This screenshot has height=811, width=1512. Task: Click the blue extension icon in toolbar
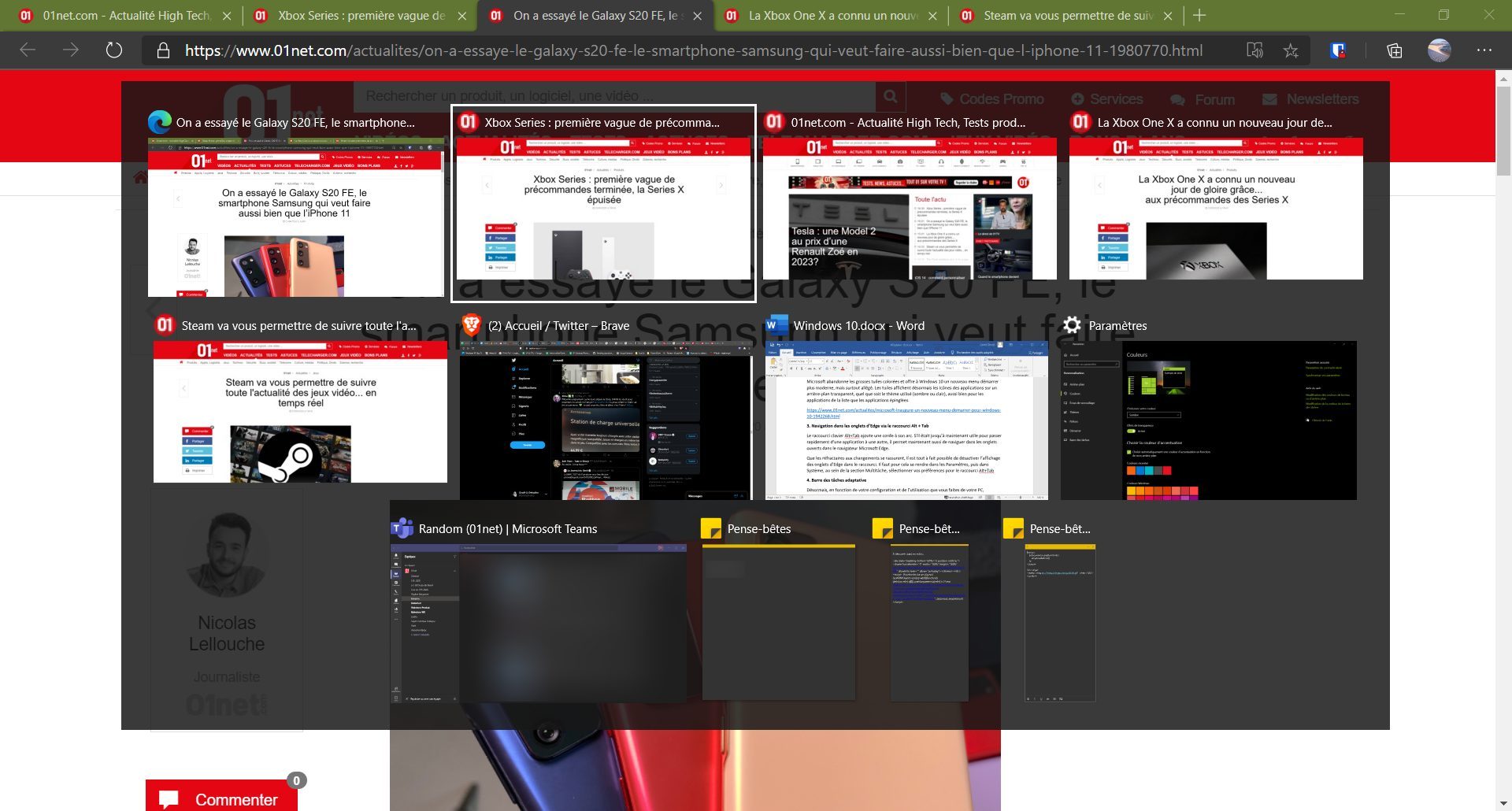(x=1338, y=50)
